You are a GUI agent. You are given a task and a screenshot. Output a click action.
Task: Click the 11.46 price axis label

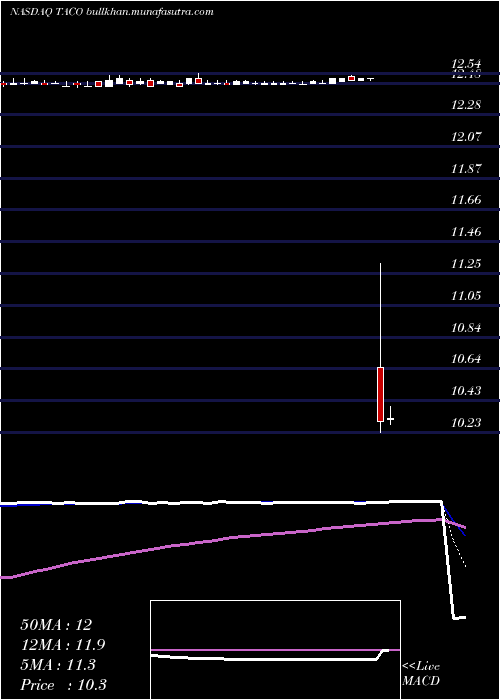(x=466, y=232)
